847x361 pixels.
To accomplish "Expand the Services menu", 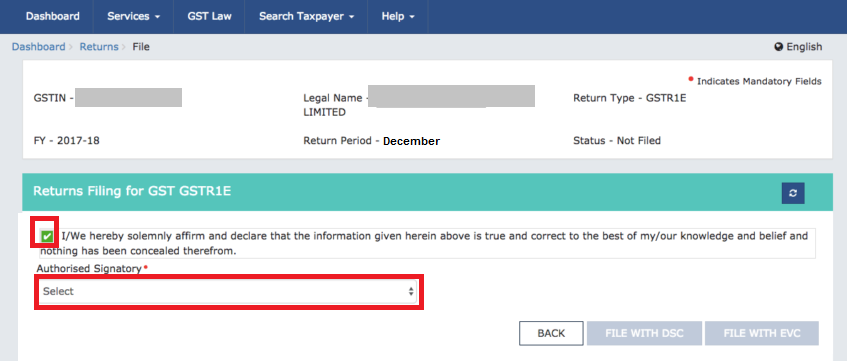I will (x=133, y=16).
